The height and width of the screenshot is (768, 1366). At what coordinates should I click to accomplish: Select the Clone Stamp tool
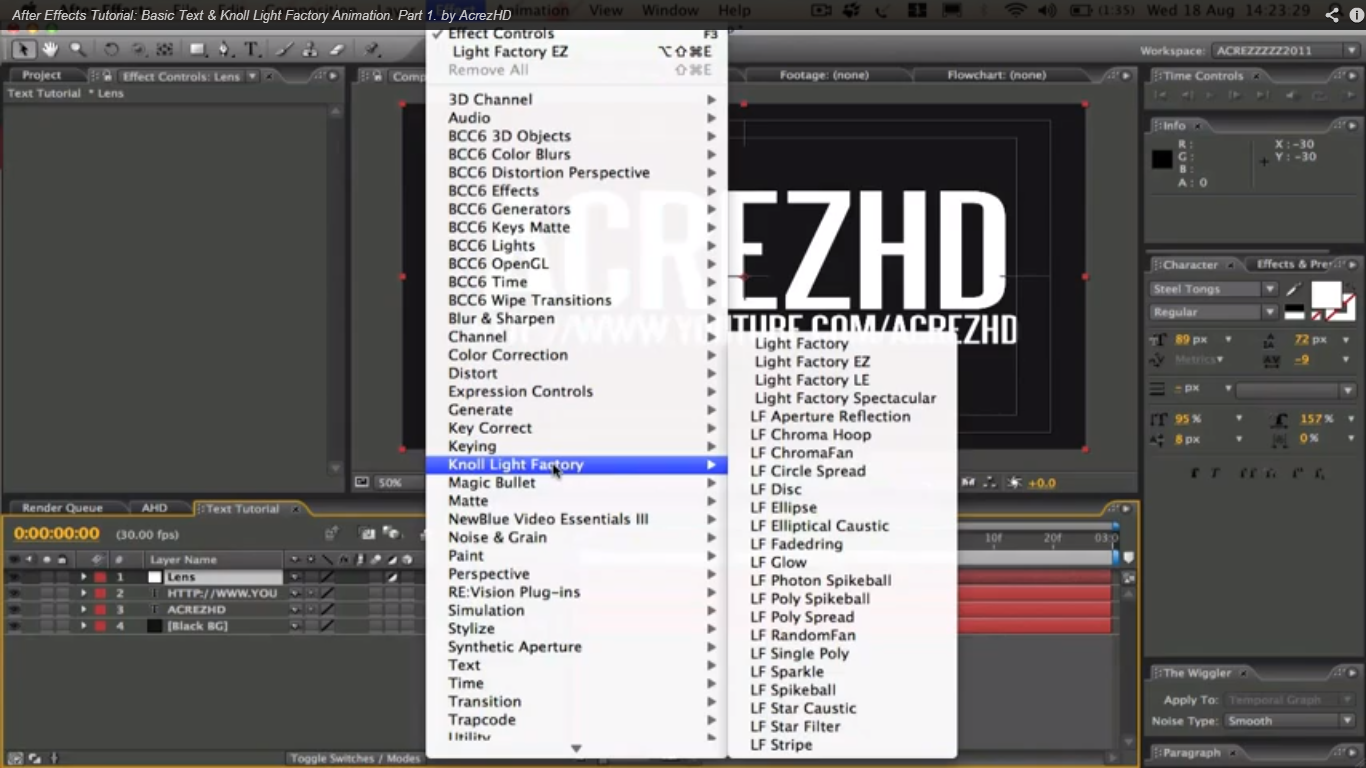(311, 49)
